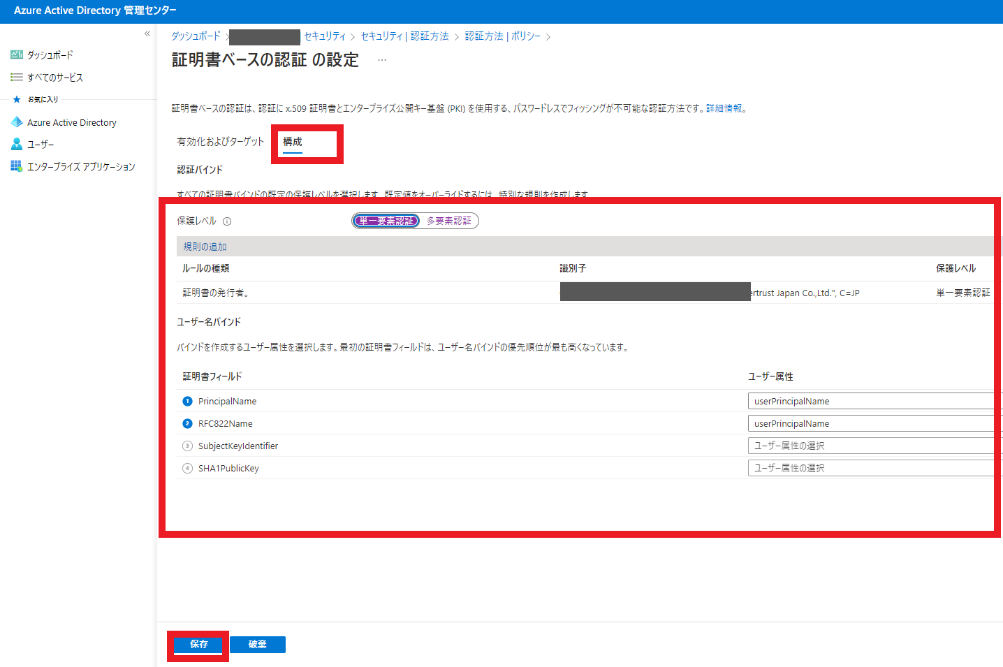Click the Azure Active Directory 管理センター title
Screen dimensions: 1003x667
(95, 10)
